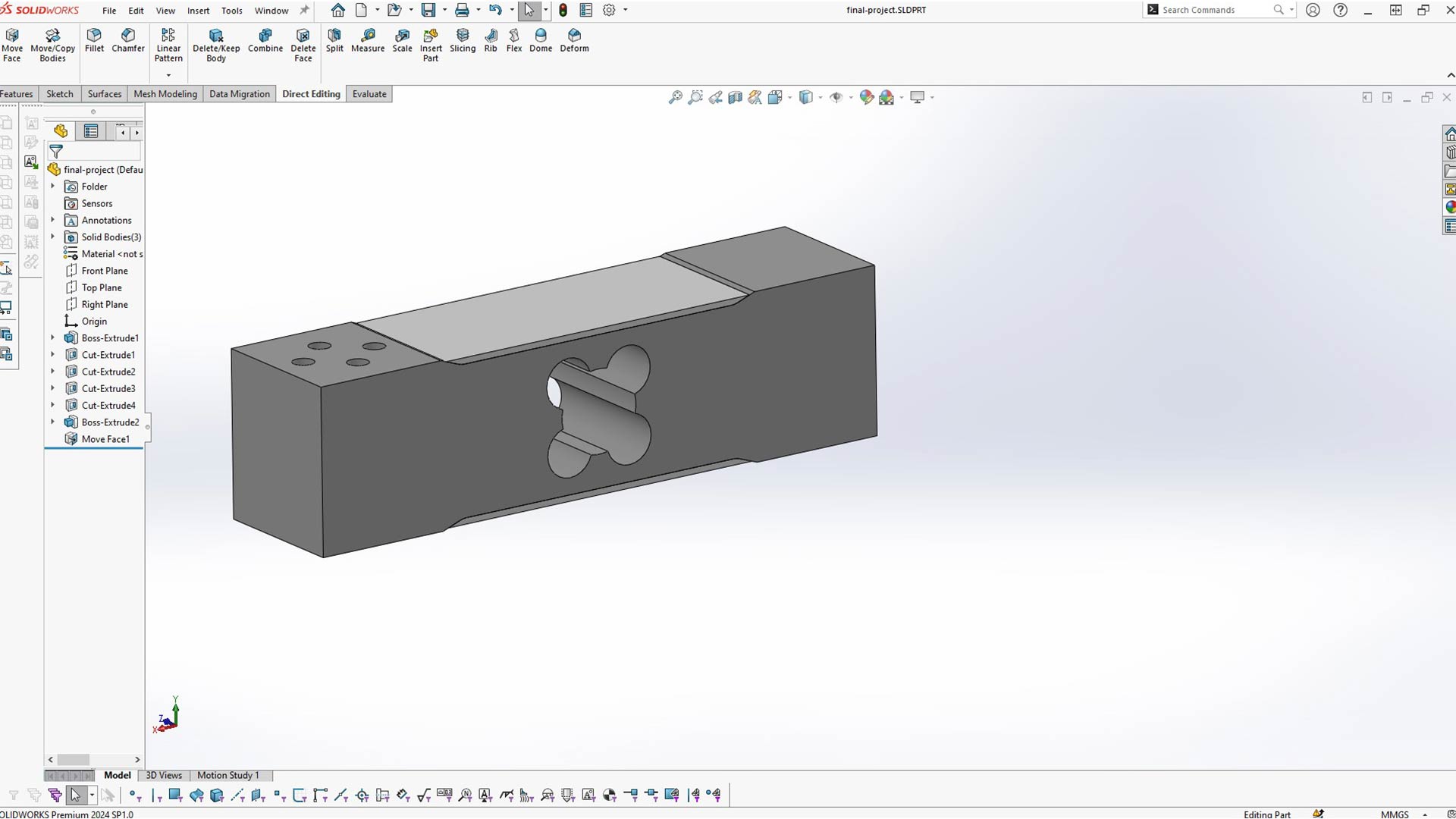Open the Edit menu
1456x819 pixels.
click(x=136, y=11)
